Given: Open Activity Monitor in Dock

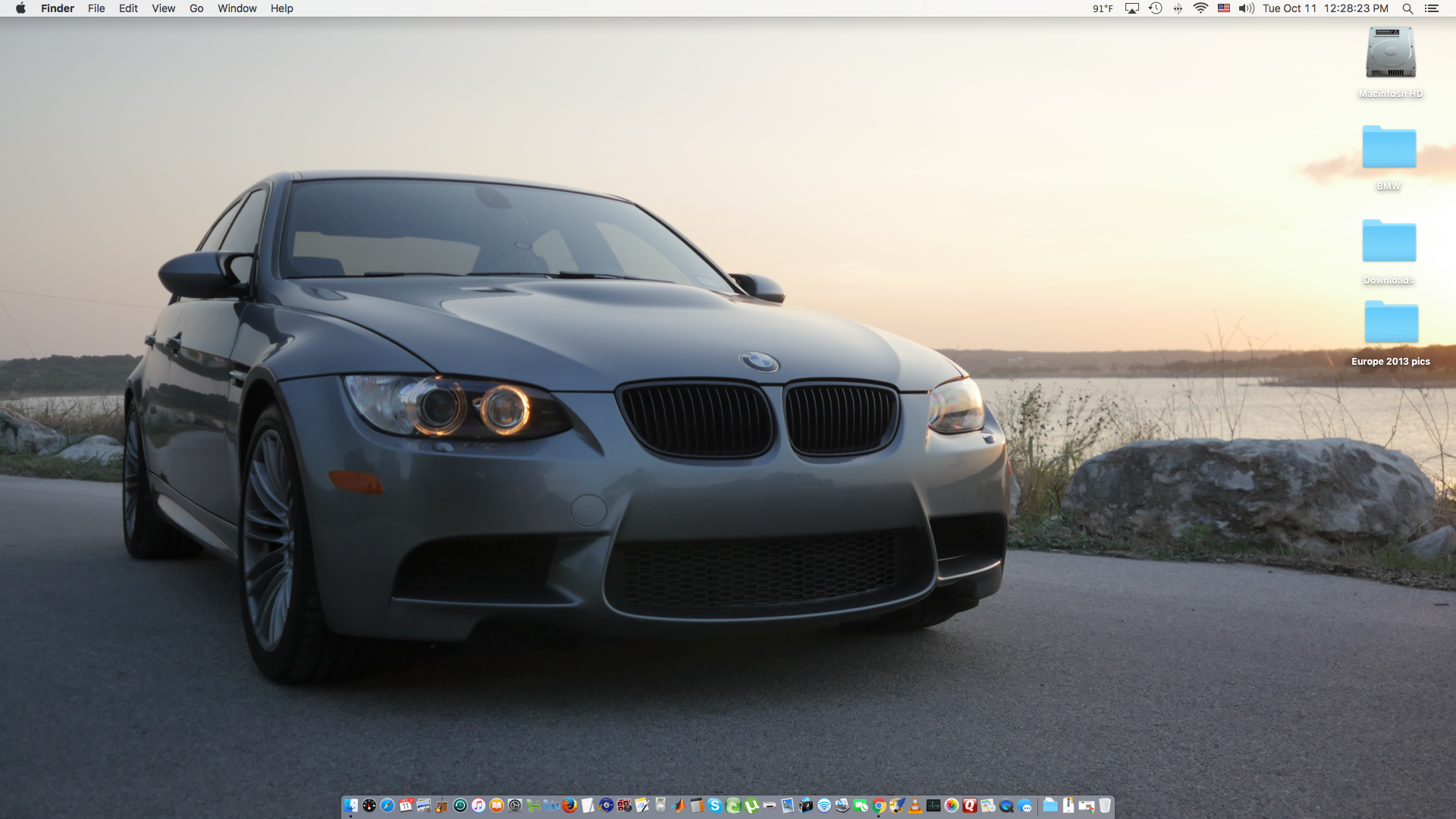Looking at the screenshot, I should click(x=934, y=805).
